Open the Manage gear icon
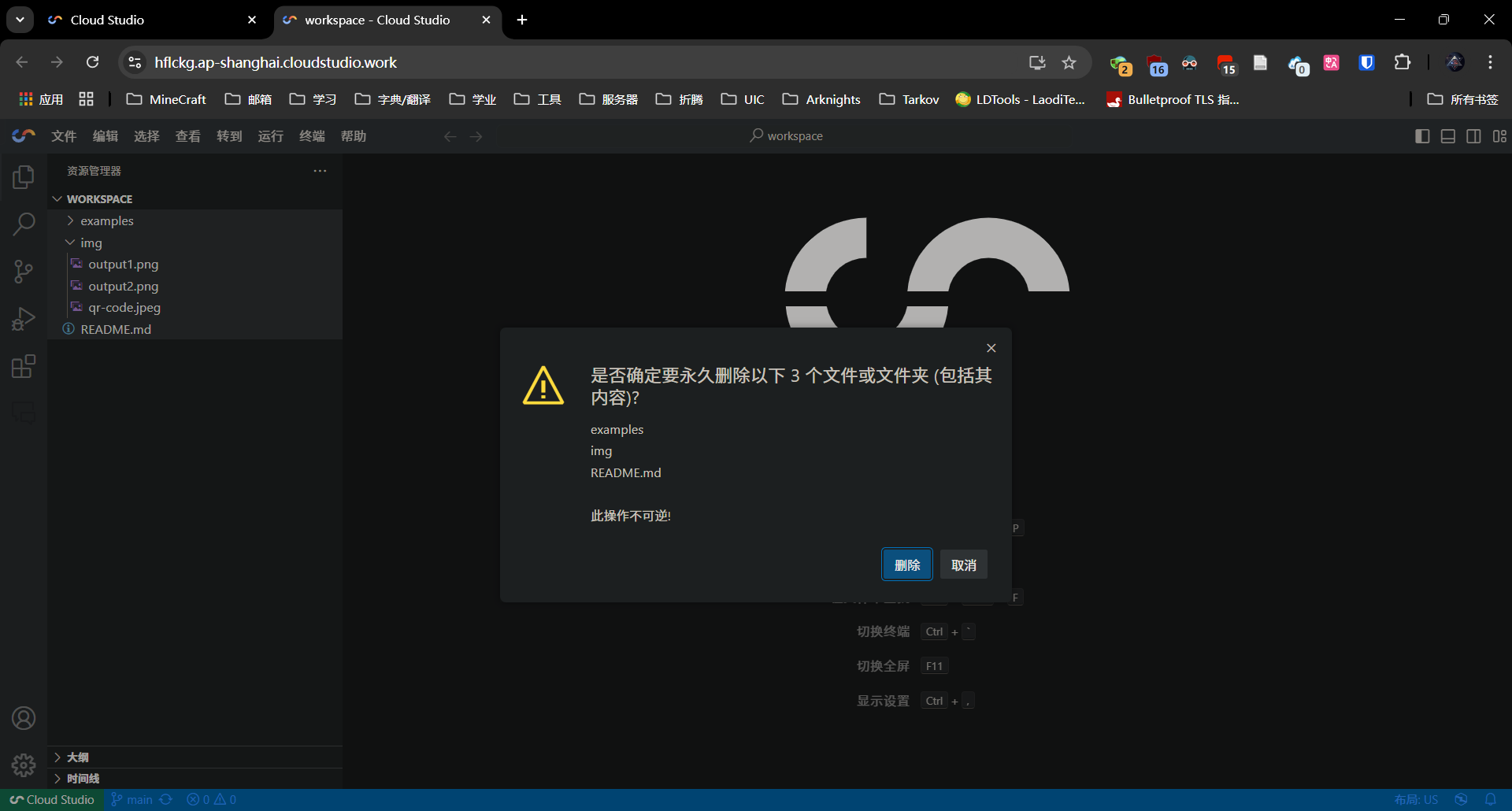 (x=24, y=765)
